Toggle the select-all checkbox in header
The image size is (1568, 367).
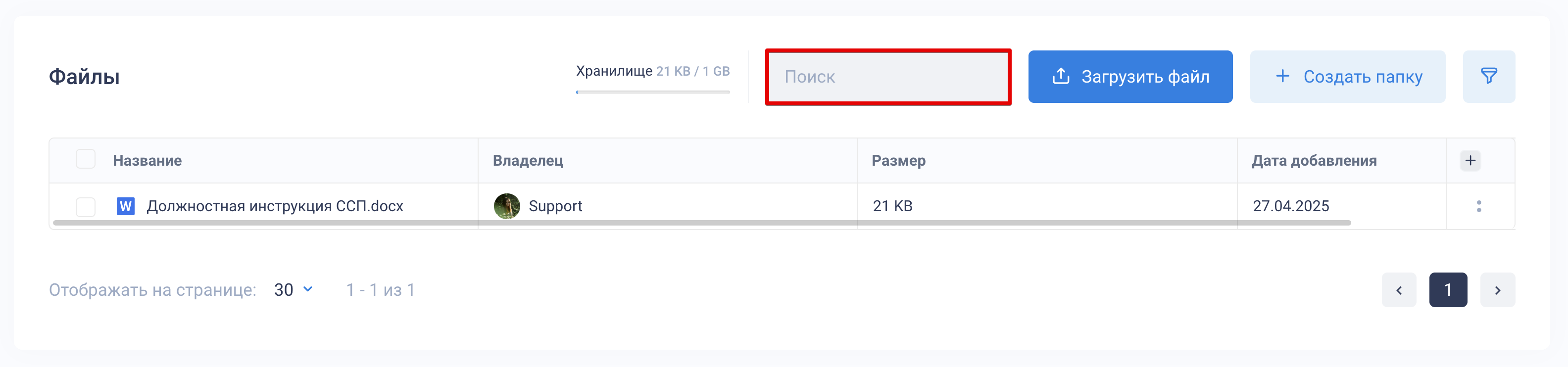85,159
